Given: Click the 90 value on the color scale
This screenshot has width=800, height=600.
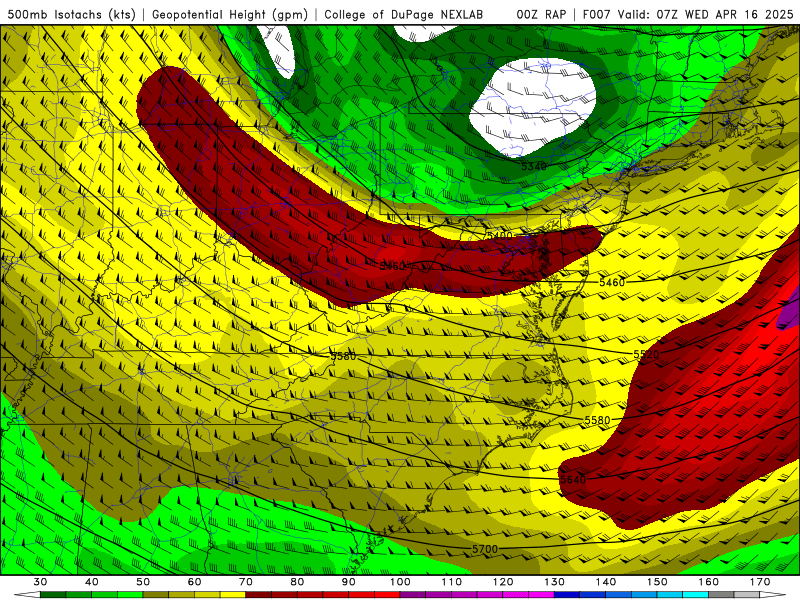Looking at the screenshot, I should coord(349,582).
